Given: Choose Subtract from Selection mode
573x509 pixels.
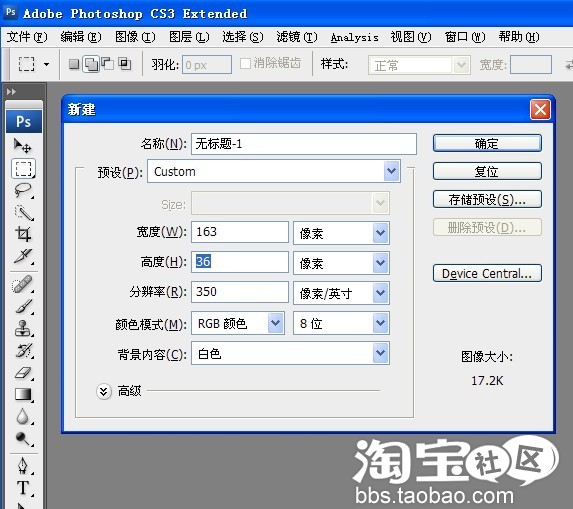Looking at the screenshot, I should click(107, 64).
